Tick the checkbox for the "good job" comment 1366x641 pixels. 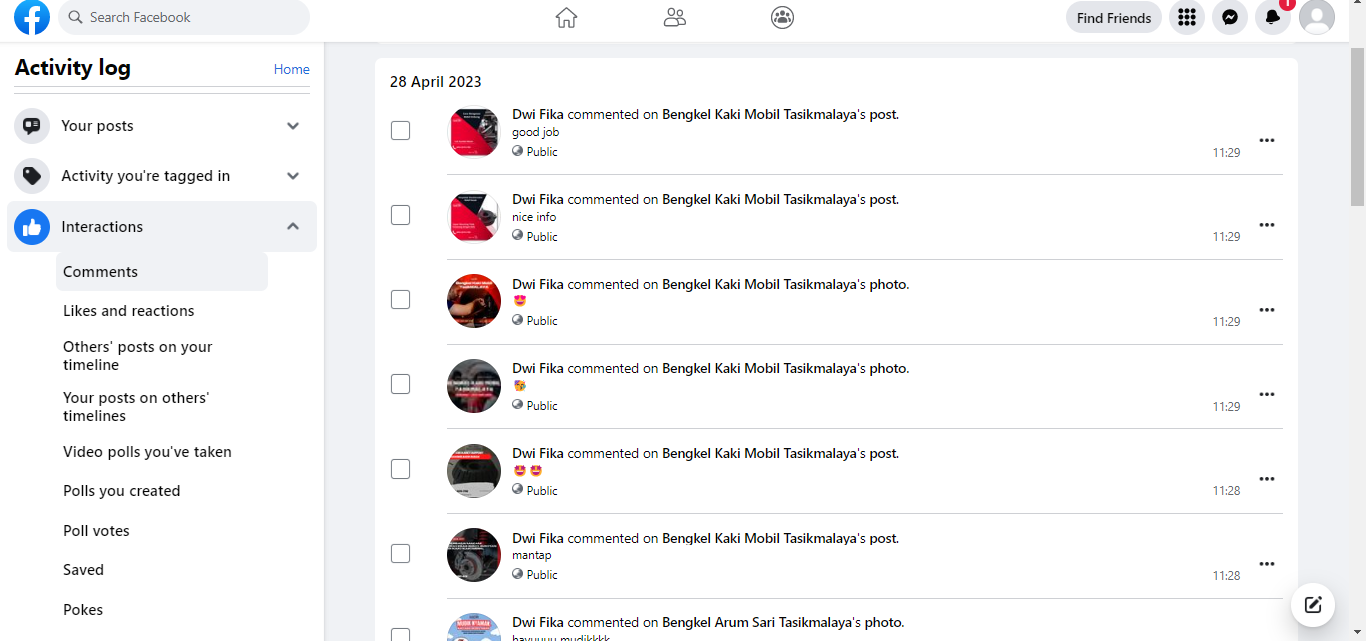400,131
